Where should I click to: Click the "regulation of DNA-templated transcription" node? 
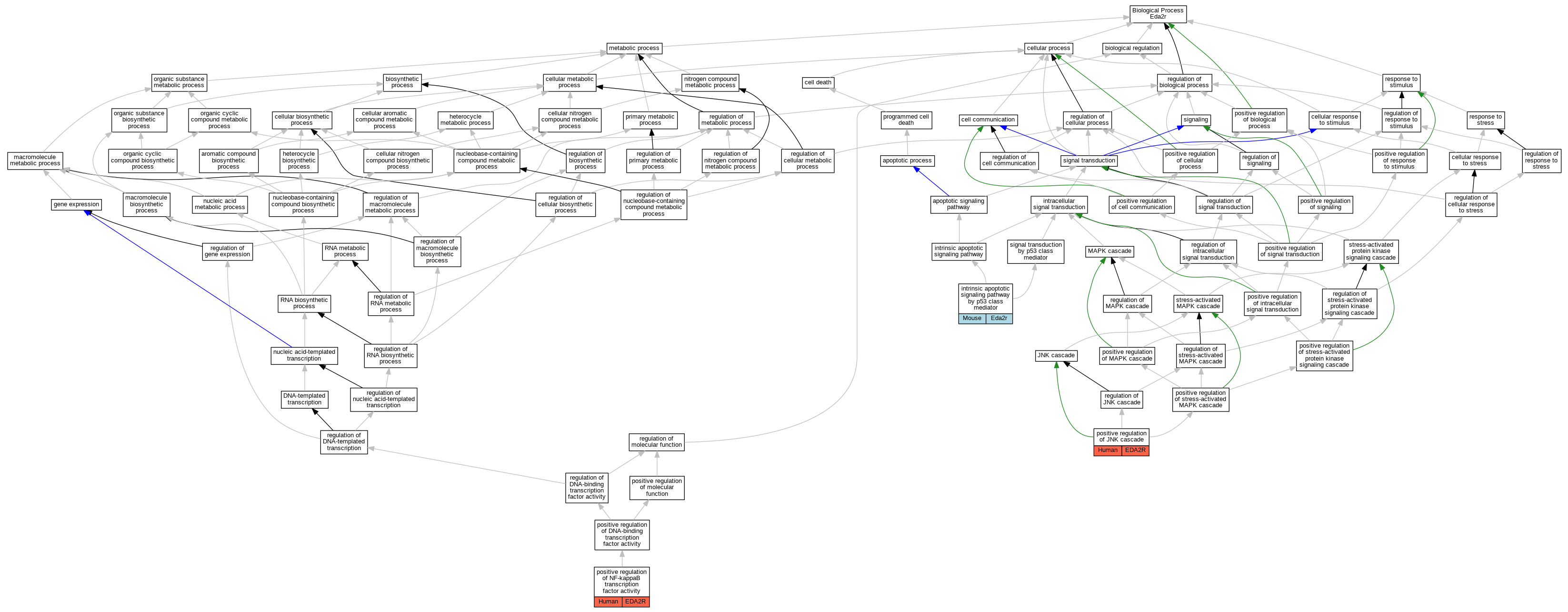tap(344, 442)
